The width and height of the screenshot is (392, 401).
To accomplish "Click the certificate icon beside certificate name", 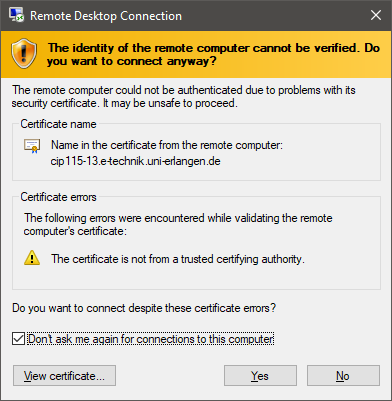I will coord(32,146).
